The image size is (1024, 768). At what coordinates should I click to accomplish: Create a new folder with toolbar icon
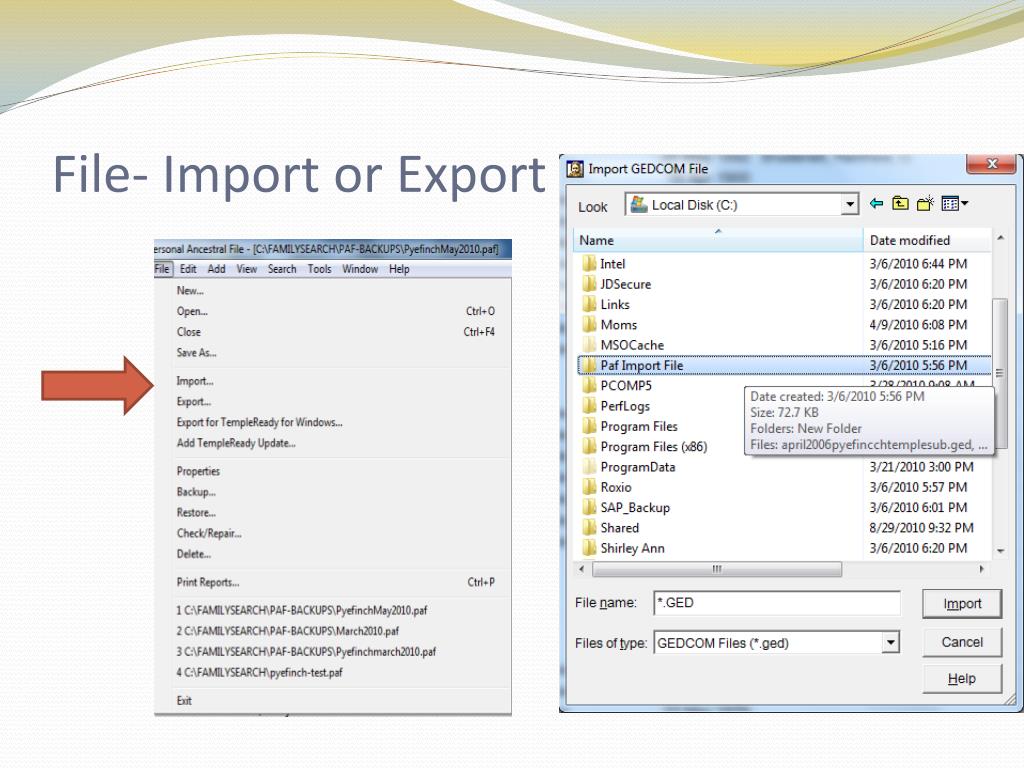(925, 204)
